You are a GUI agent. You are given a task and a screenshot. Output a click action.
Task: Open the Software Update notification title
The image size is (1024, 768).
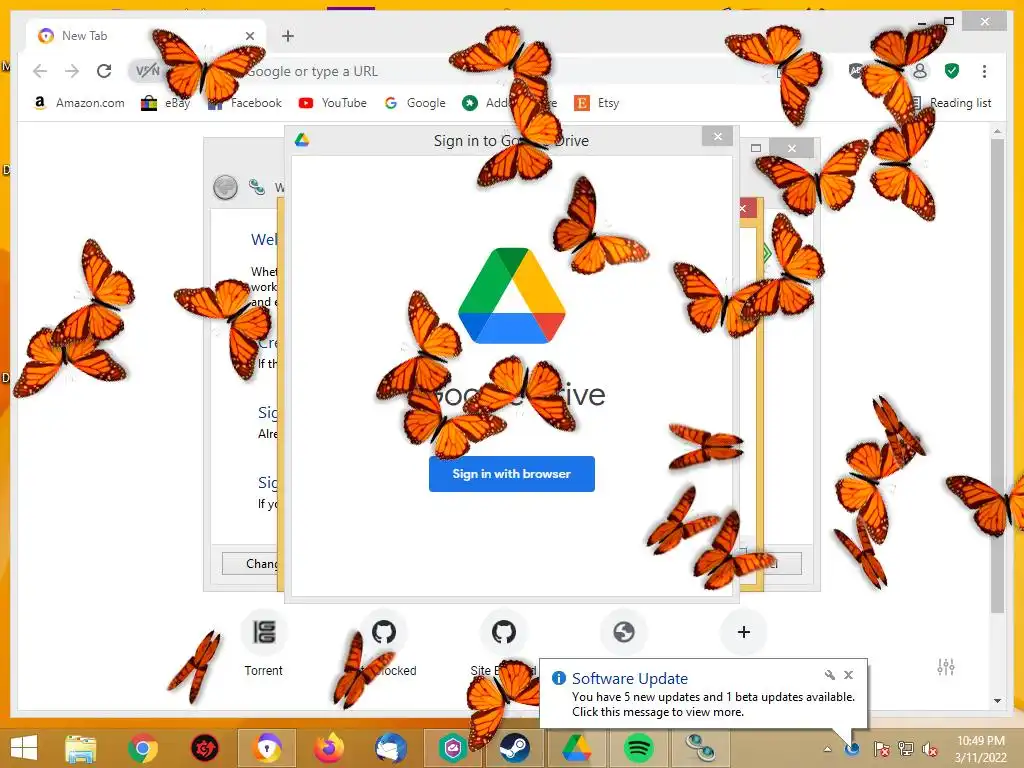[630, 679]
